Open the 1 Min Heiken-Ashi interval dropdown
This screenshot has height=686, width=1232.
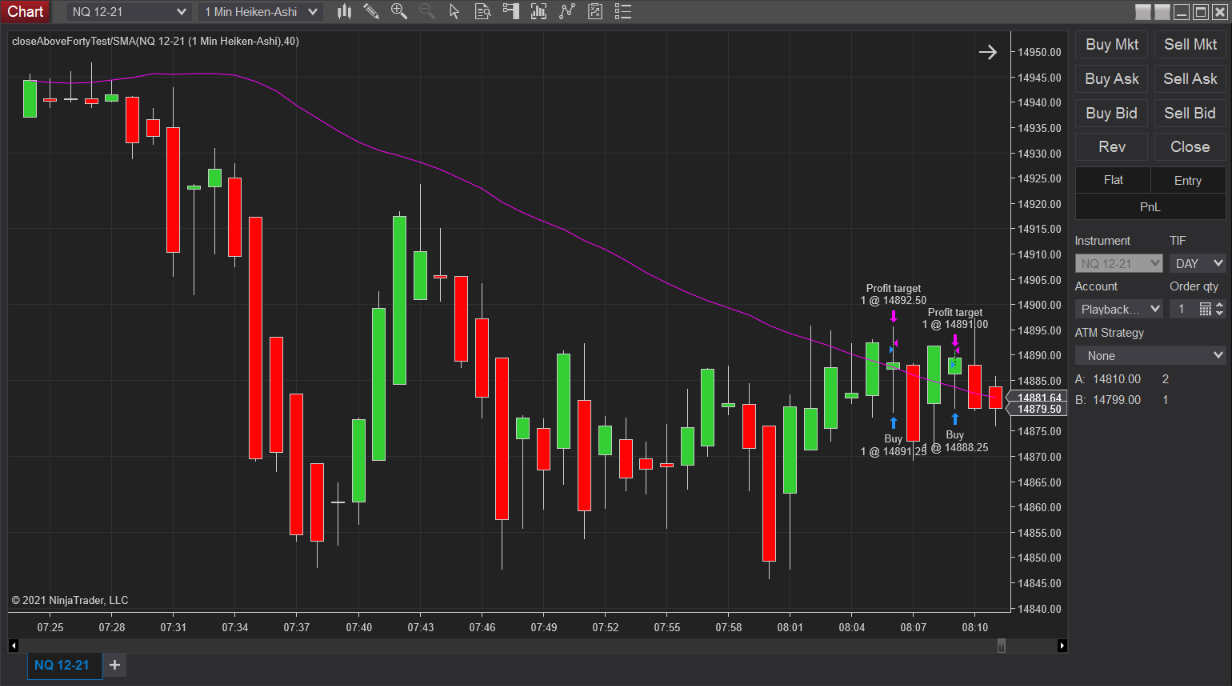click(x=260, y=11)
